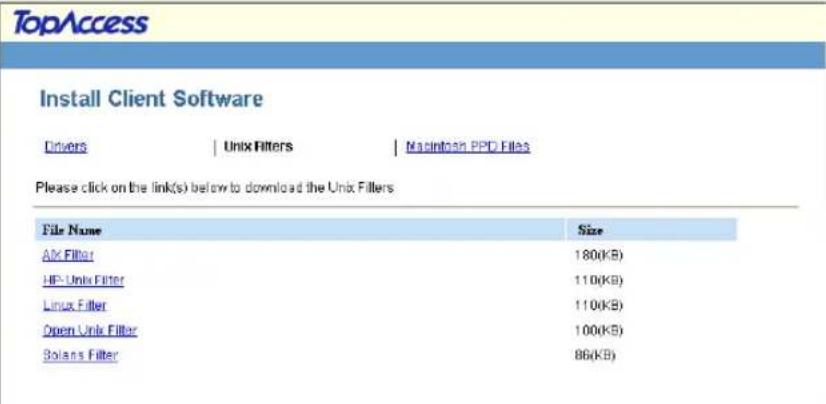Download the AIX Filter file
The width and height of the screenshot is (826, 404).
tap(68, 255)
